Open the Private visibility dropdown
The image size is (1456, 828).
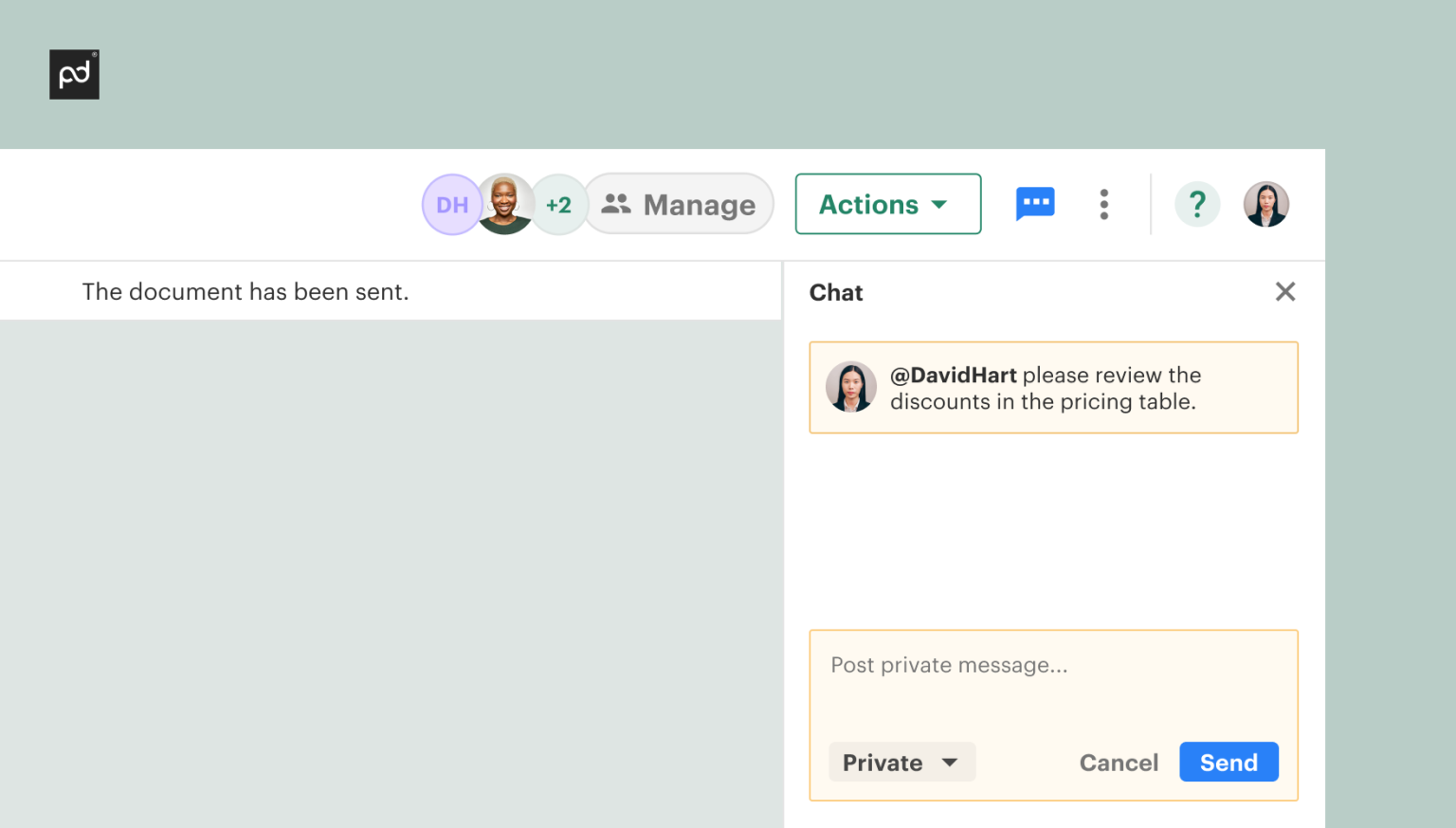pos(901,762)
